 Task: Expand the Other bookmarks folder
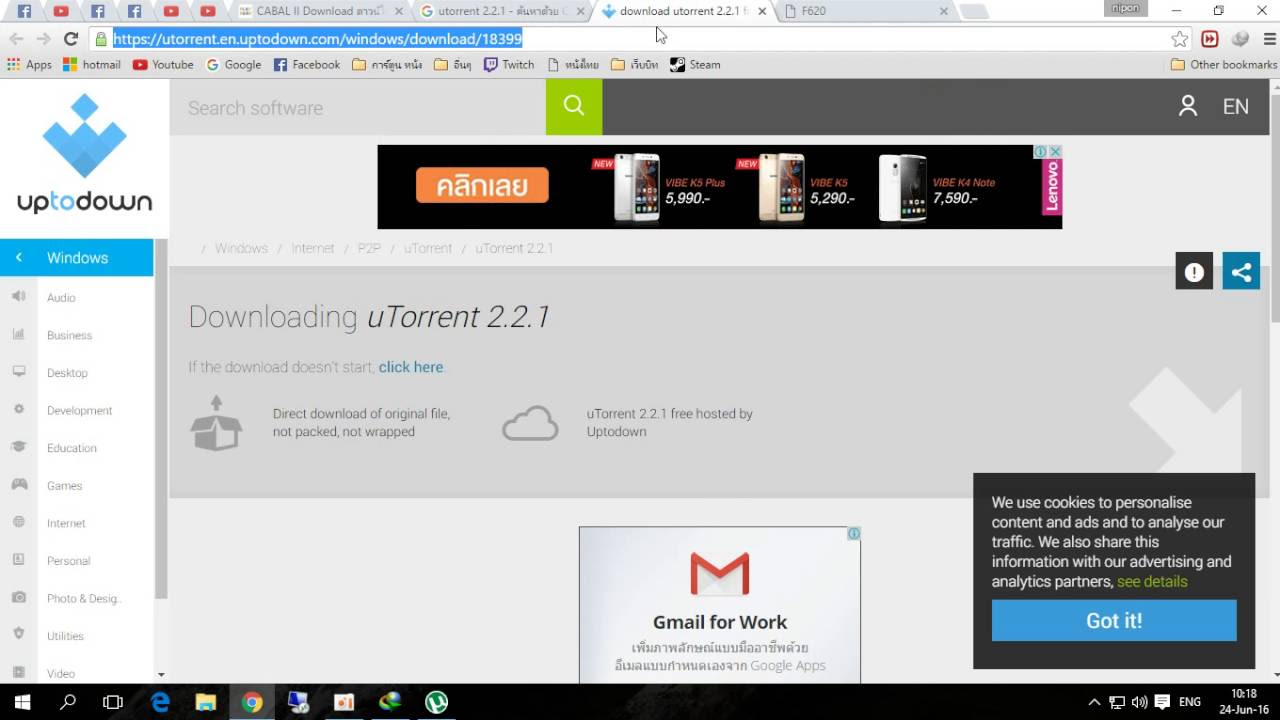coord(1224,64)
